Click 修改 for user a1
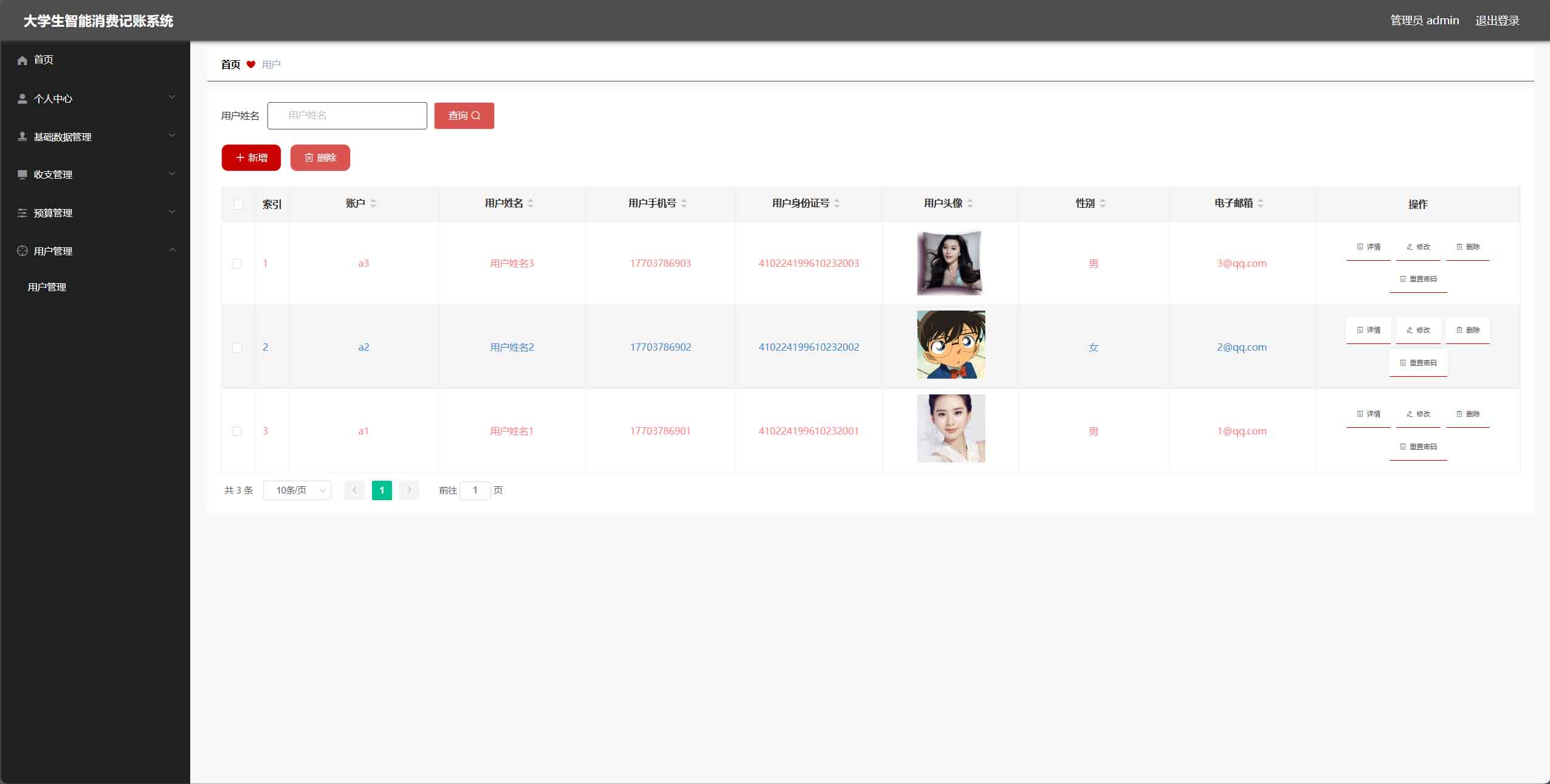 click(1418, 414)
